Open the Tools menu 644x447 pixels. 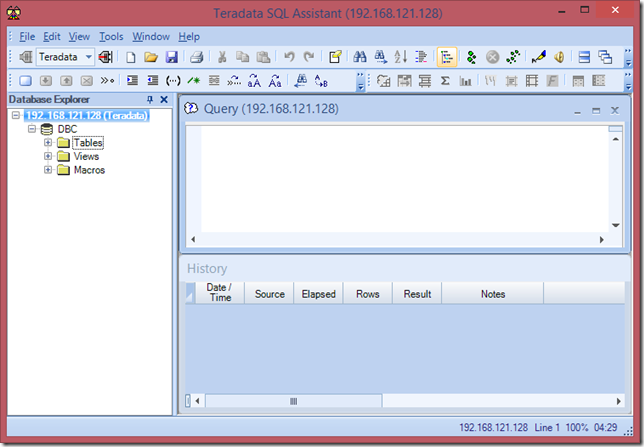[111, 37]
